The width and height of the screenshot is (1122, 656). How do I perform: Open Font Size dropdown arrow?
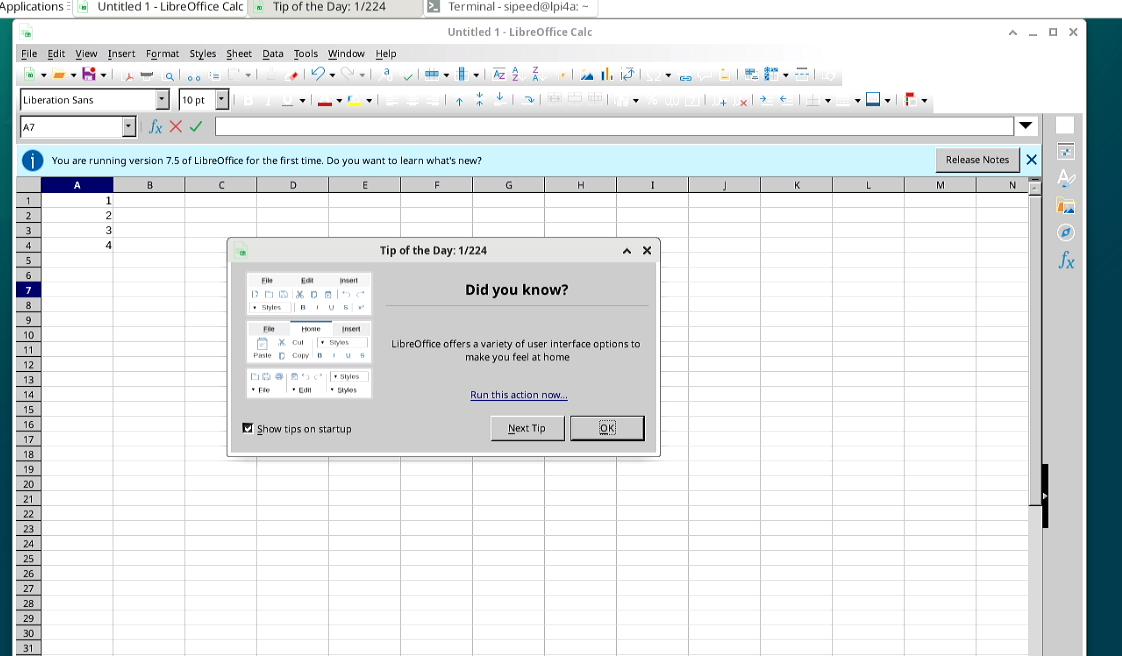[x=222, y=99]
